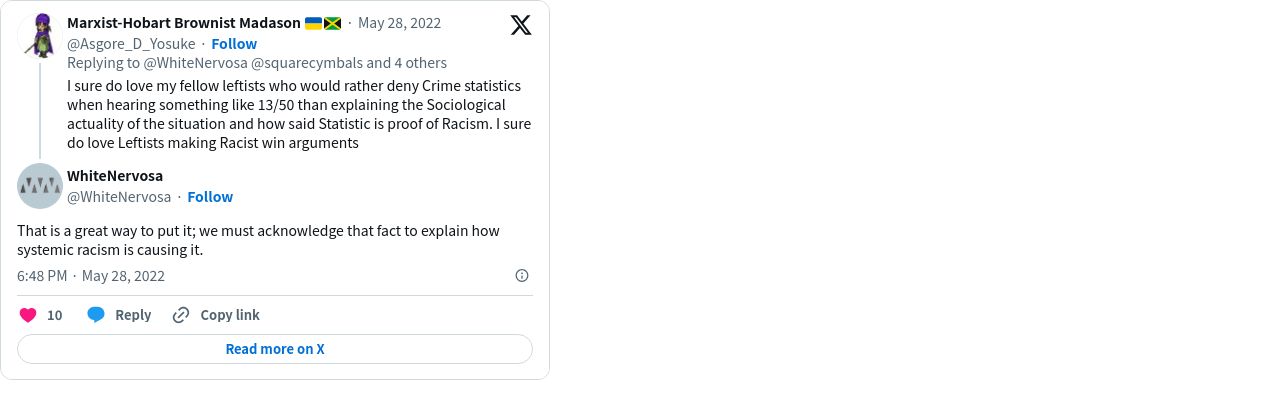The width and height of the screenshot is (1284, 406).
Task: Open the @Asgore_D_Yosuke handle link
Action: tap(131, 44)
